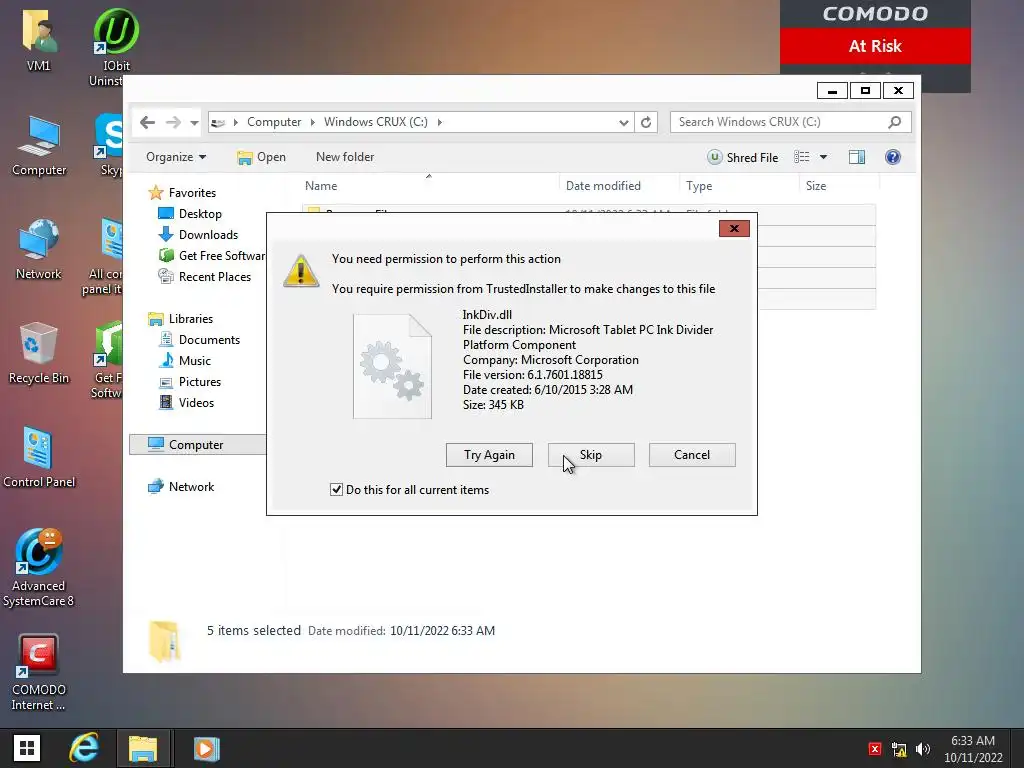Create a New folder
Image resolution: width=1024 pixels, height=768 pixels.
point(345,157)
